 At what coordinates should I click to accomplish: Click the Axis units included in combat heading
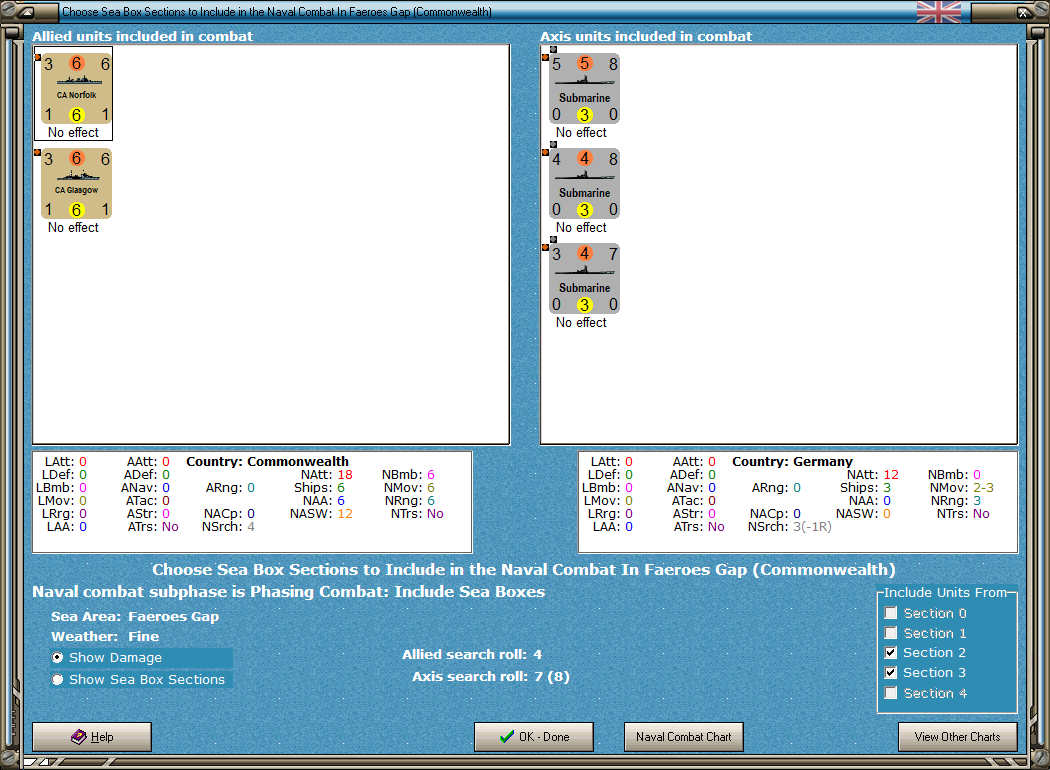[646, 36]
